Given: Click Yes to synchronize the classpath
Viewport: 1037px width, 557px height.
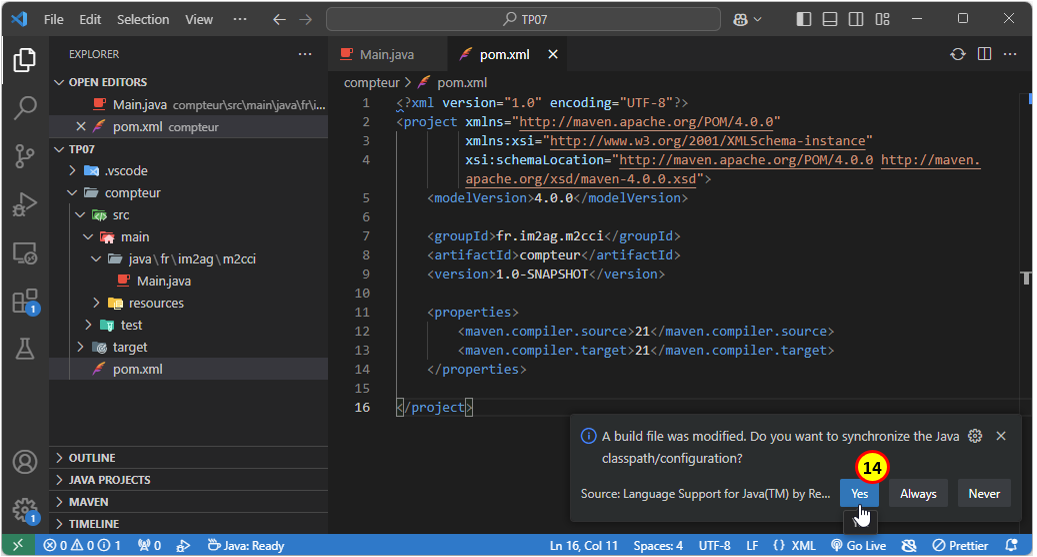Looking at the screenshot, I should pyautogui.click(x=859, y=493).
